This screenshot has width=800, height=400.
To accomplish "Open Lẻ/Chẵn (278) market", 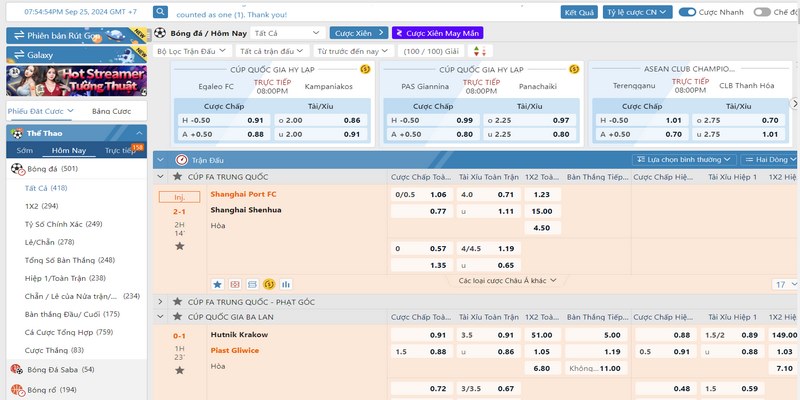I will point(49,242).
